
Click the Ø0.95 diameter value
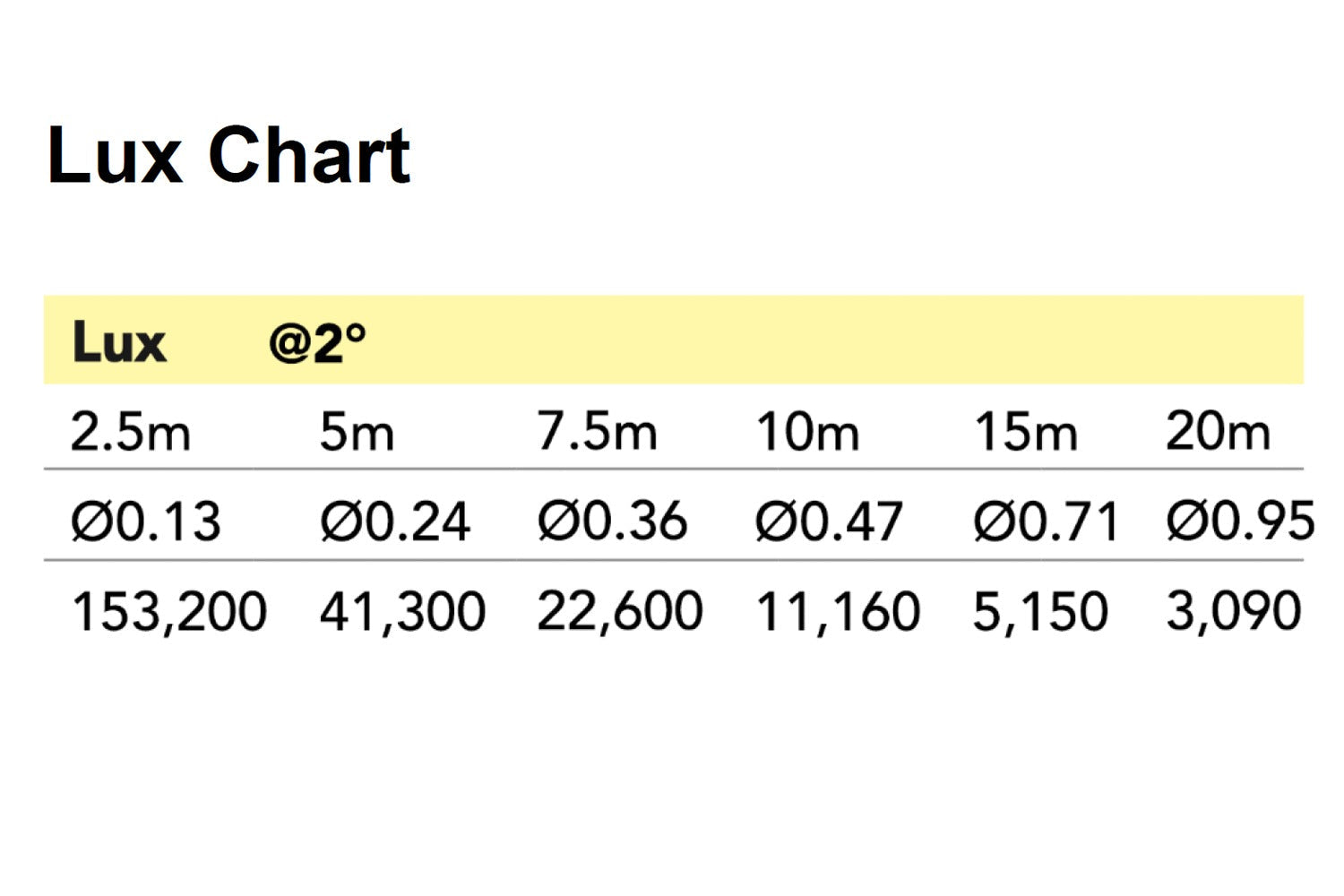(1240, 521)
